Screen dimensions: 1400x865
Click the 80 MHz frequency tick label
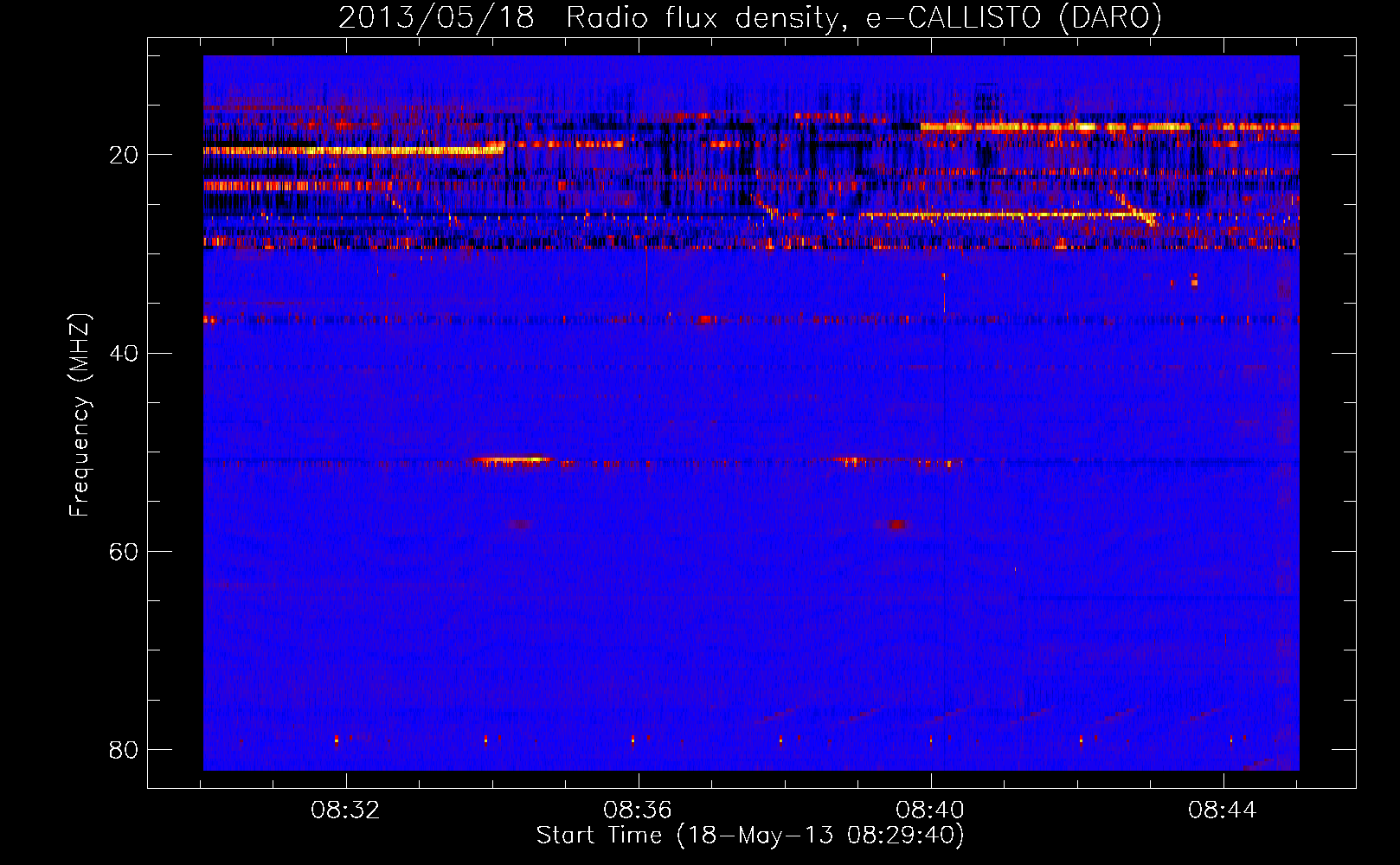tap(124, 749)
